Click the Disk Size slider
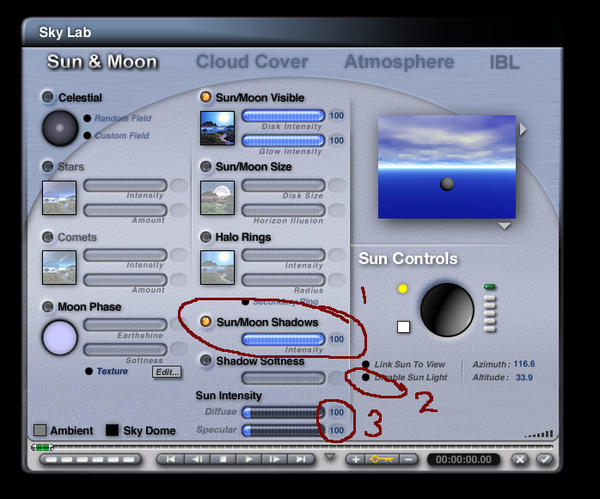The image size is (600, 499). pyautogui.click(x=284, y=185)
